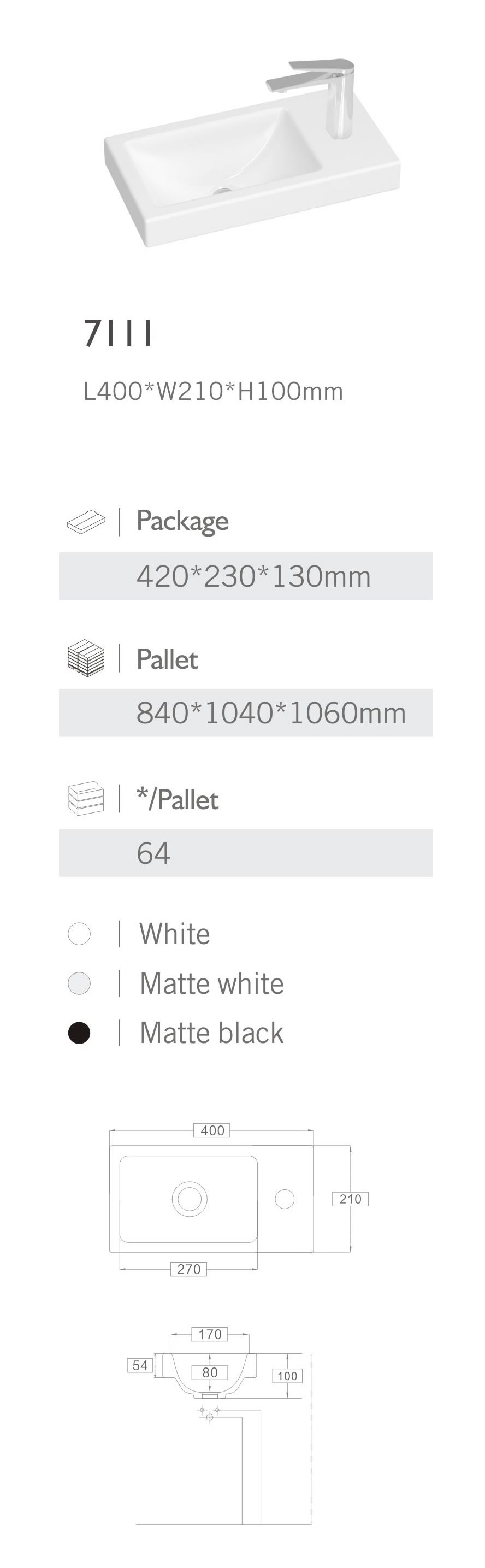Viewport: 485px width, 1568px height.
Task: Click the 840*1040*1060mm pallet size field
Action: (271, 713)
